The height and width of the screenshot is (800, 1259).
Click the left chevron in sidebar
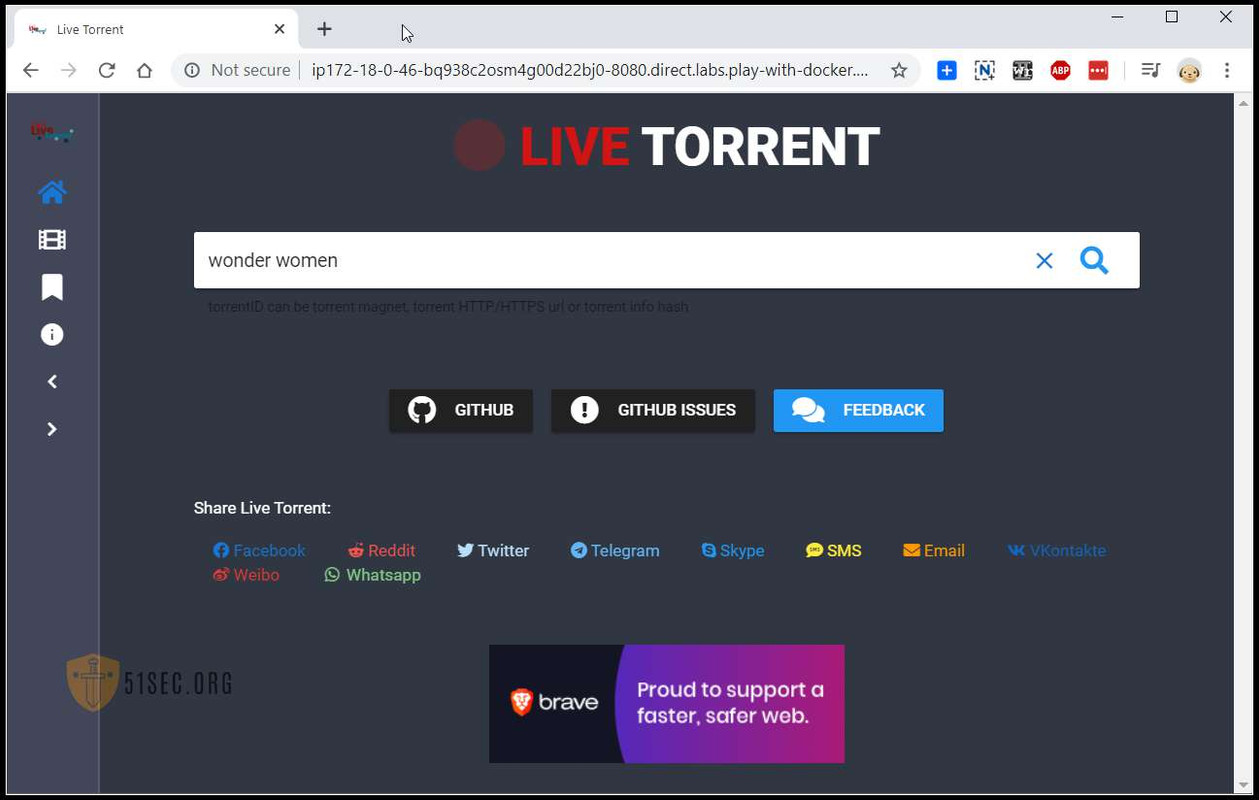tap(52, 382)
